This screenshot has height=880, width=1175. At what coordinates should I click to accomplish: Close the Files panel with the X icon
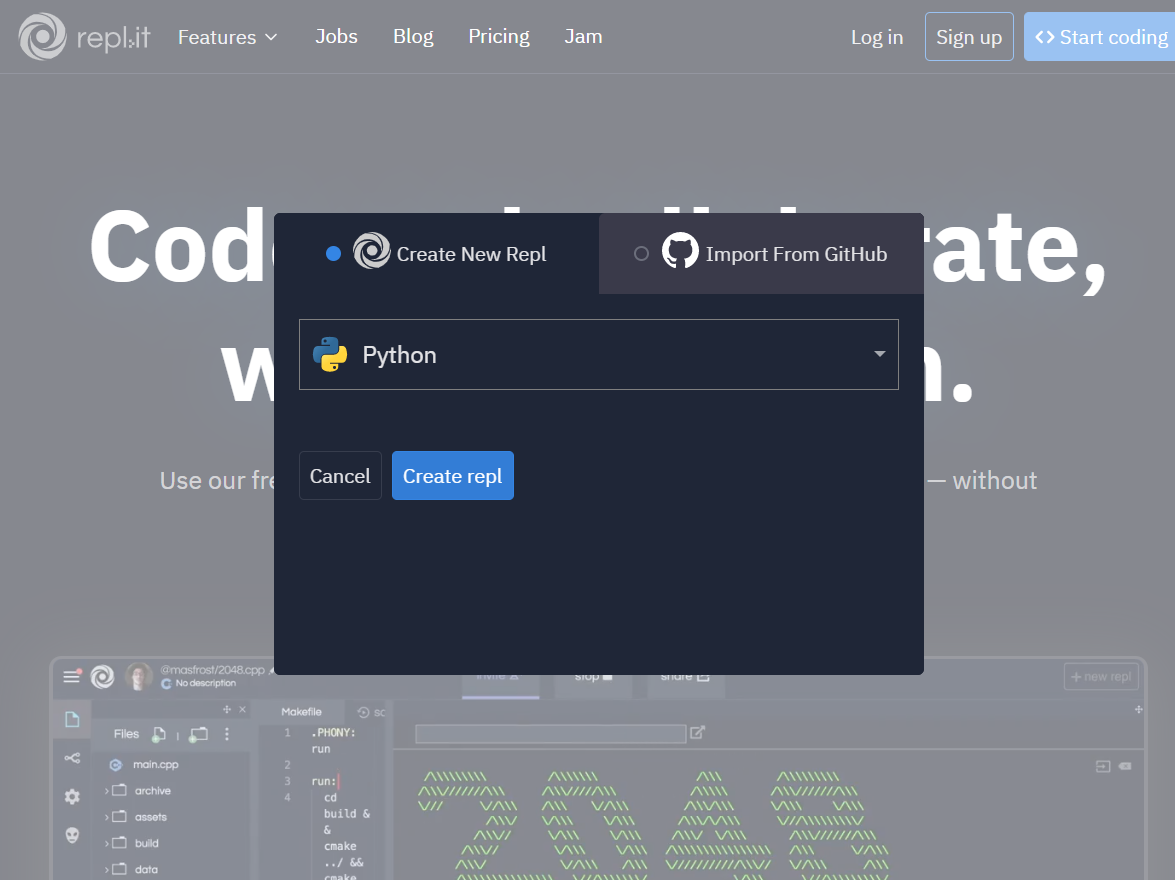click(242, 709)
